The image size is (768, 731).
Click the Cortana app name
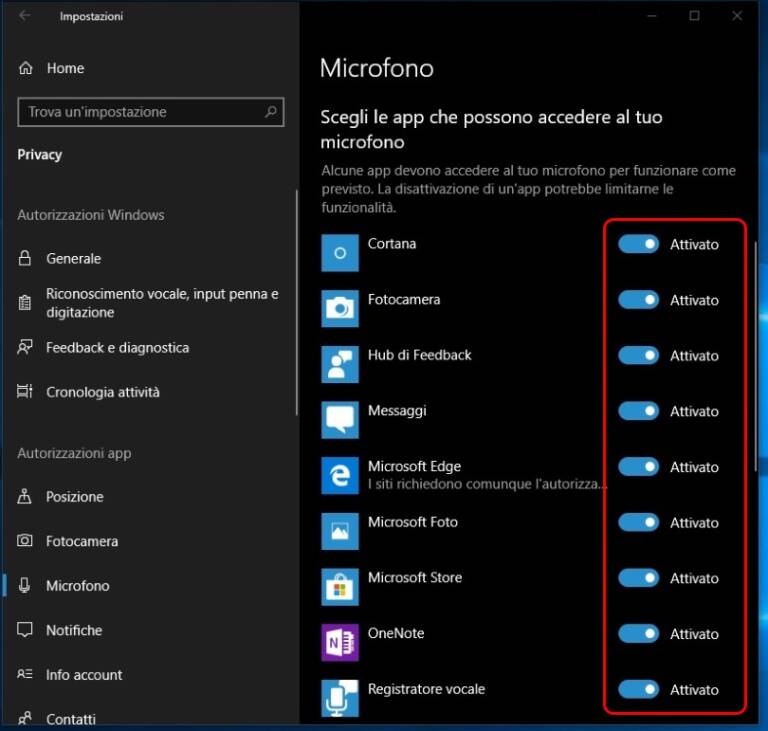[x=392, y=244]
